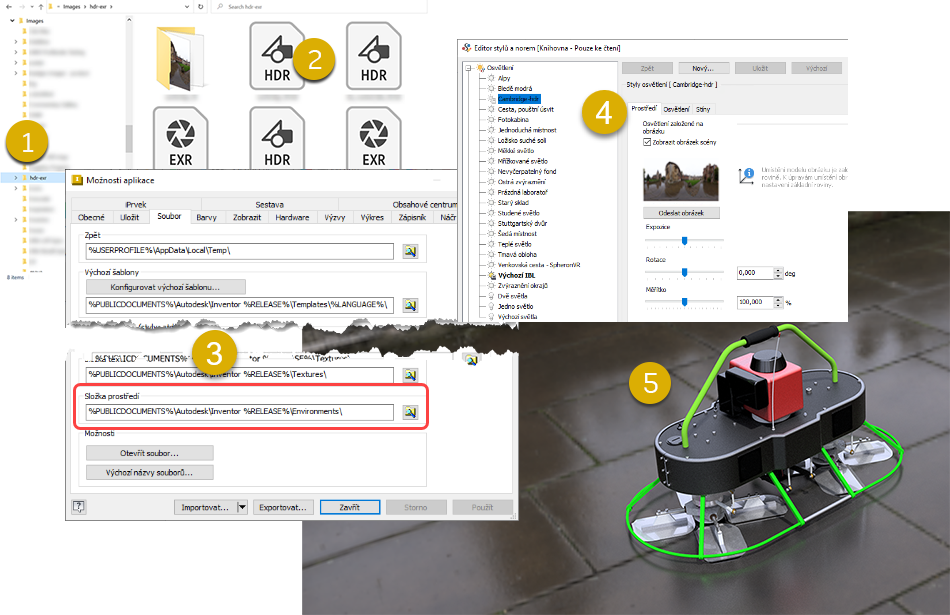Switch to the Obecné tab
This screenshot has height=615, width=950.
91,217
